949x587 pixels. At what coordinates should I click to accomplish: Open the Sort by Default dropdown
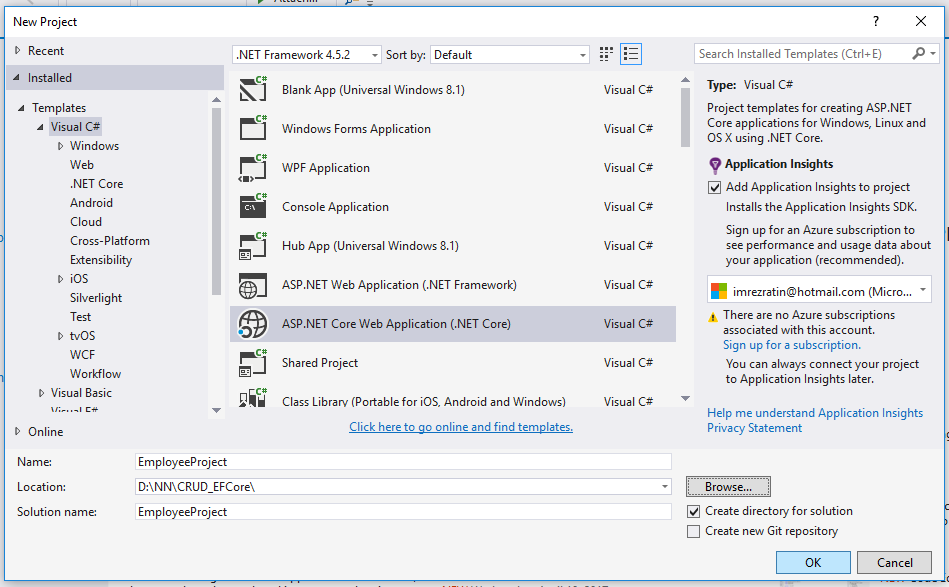point(510,54)
